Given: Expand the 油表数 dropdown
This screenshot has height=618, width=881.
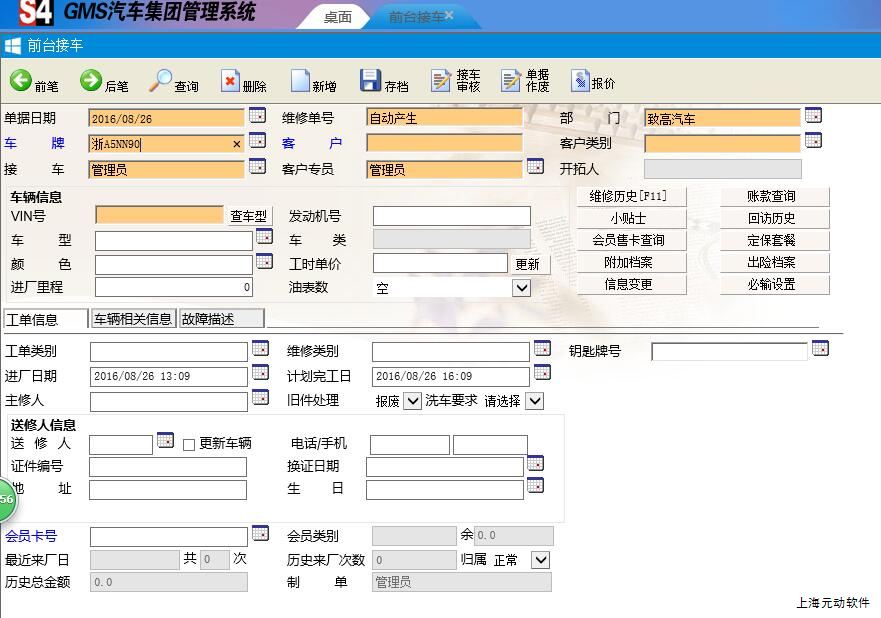Looking at the screenshot, I should 521,288.
